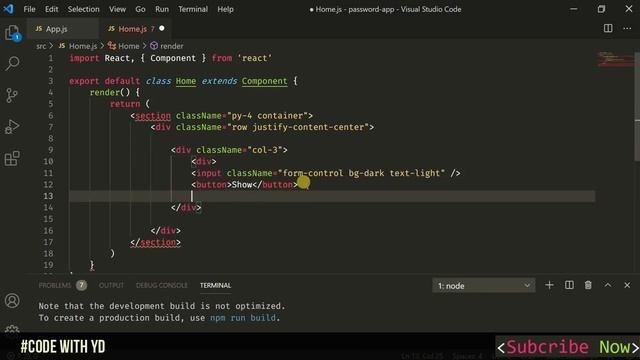Open the Terminal menu
Image resolution: width=640 pixels, height=360 pixels.
[193, 9]
